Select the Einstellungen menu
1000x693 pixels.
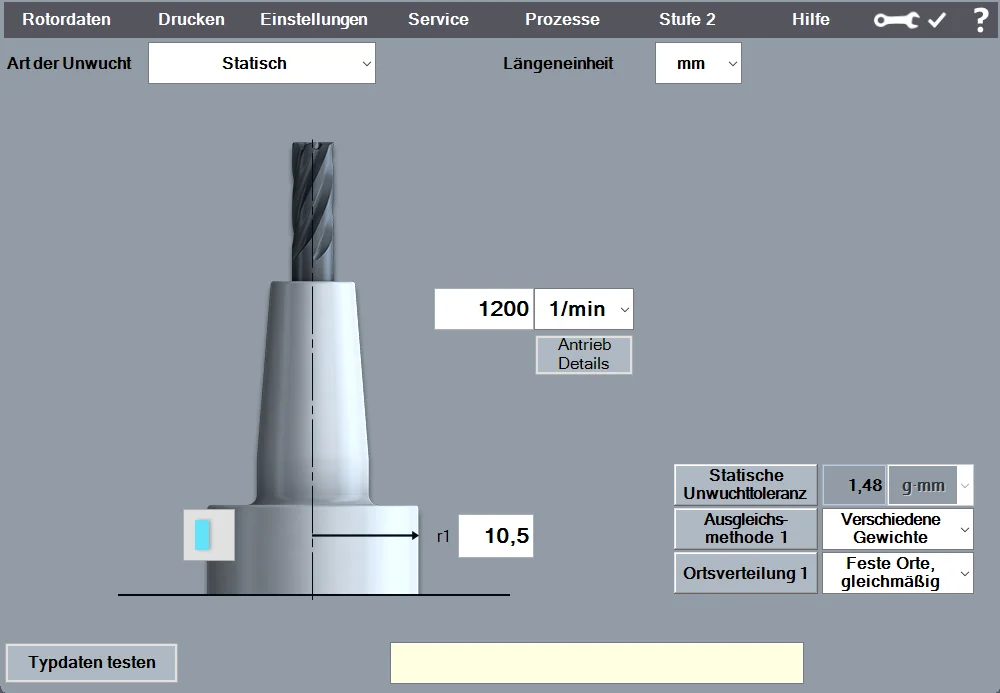pyautogui.click(x=314, y=20)
